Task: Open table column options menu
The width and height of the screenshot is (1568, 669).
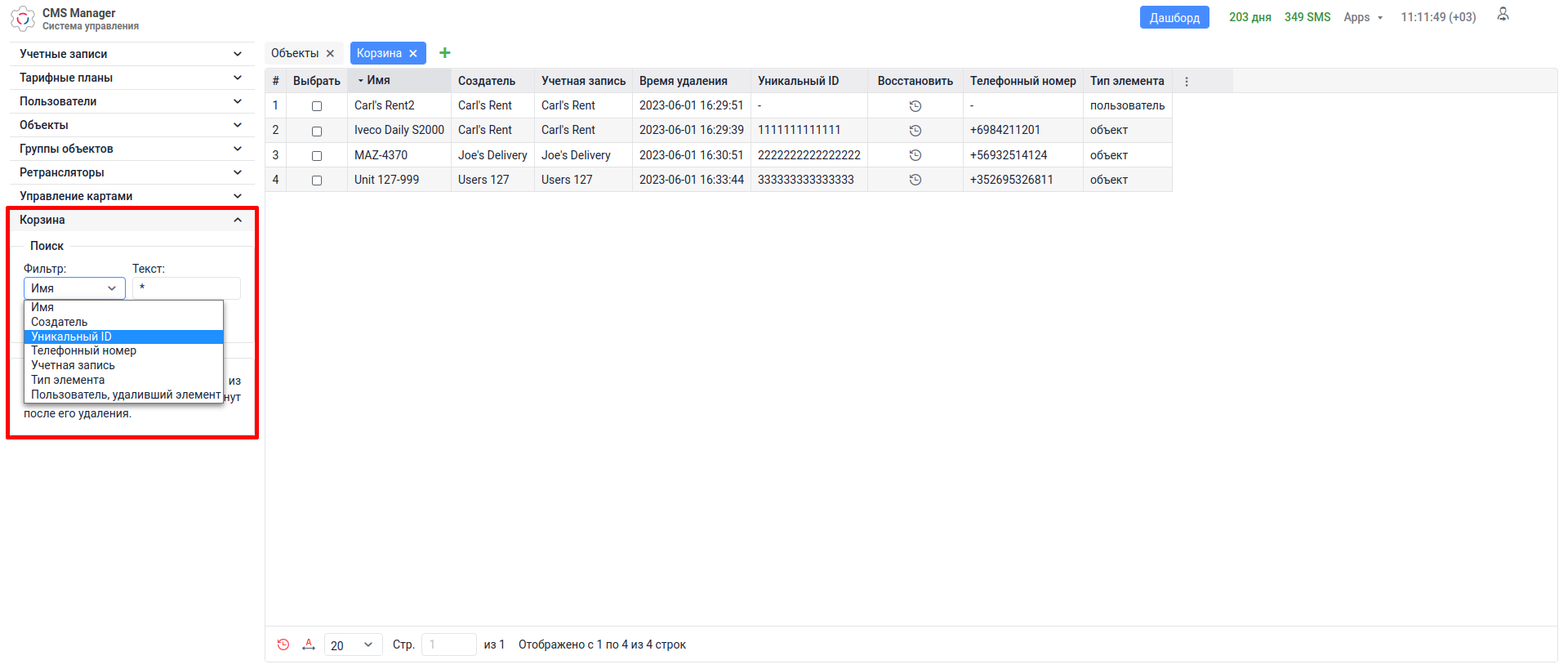Action: coord(1186,82)
